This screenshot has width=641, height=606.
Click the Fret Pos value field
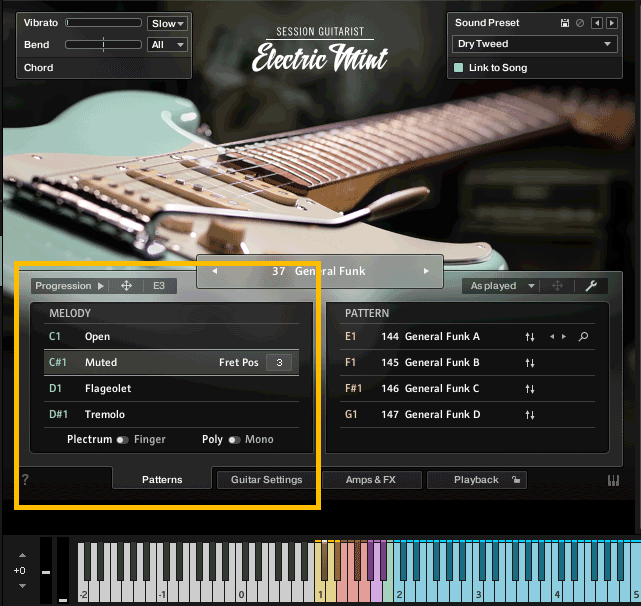coord(279,362)
